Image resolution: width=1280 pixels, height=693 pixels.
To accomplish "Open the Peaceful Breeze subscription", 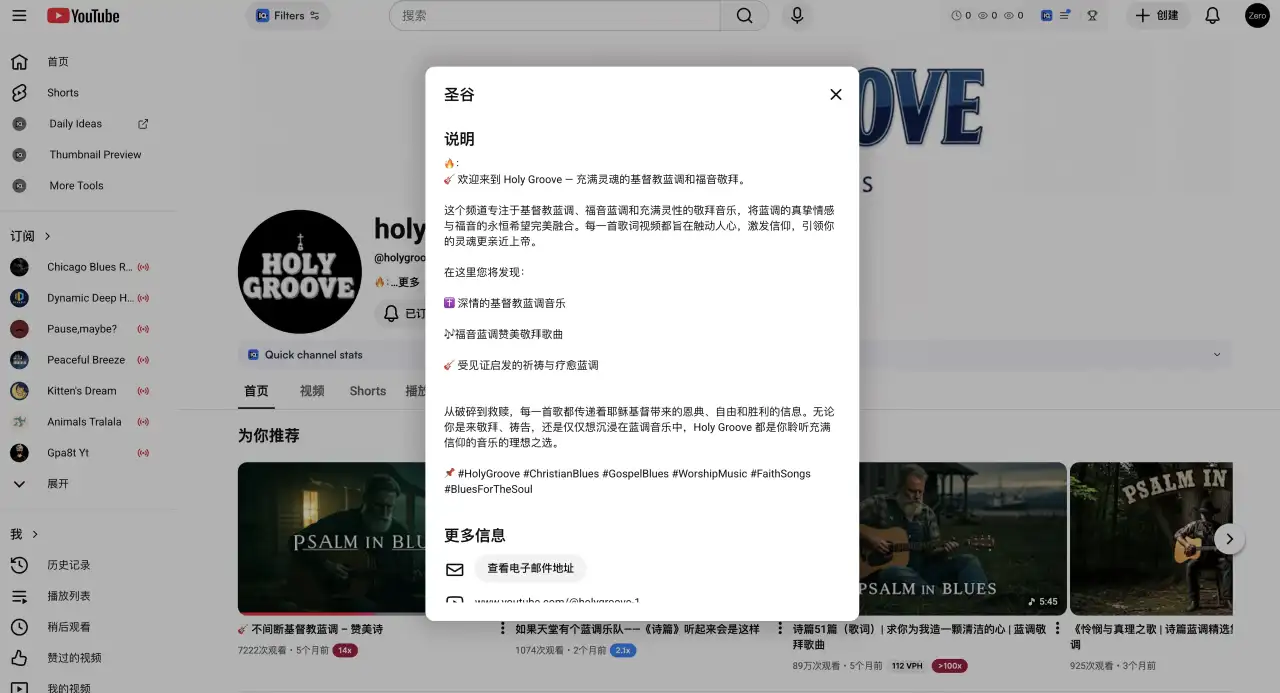I will point(88,360).
